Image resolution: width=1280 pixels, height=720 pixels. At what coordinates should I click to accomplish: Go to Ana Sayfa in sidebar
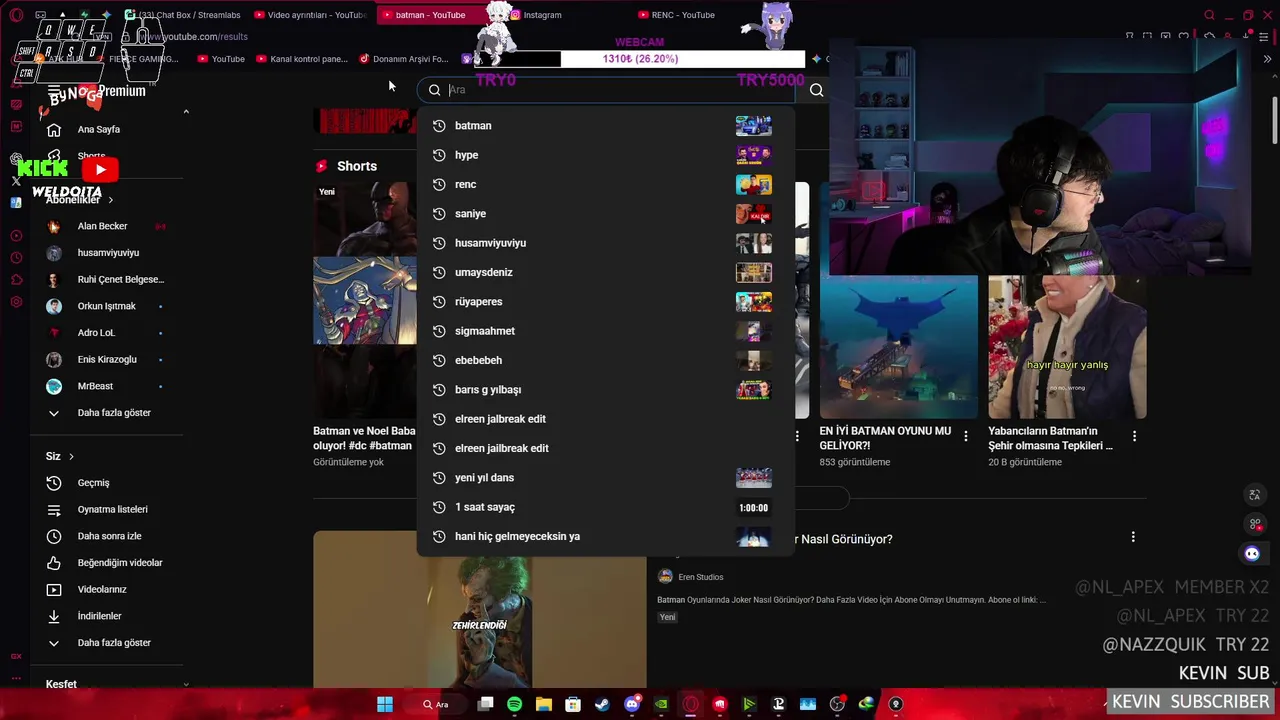tap(108, 129)
